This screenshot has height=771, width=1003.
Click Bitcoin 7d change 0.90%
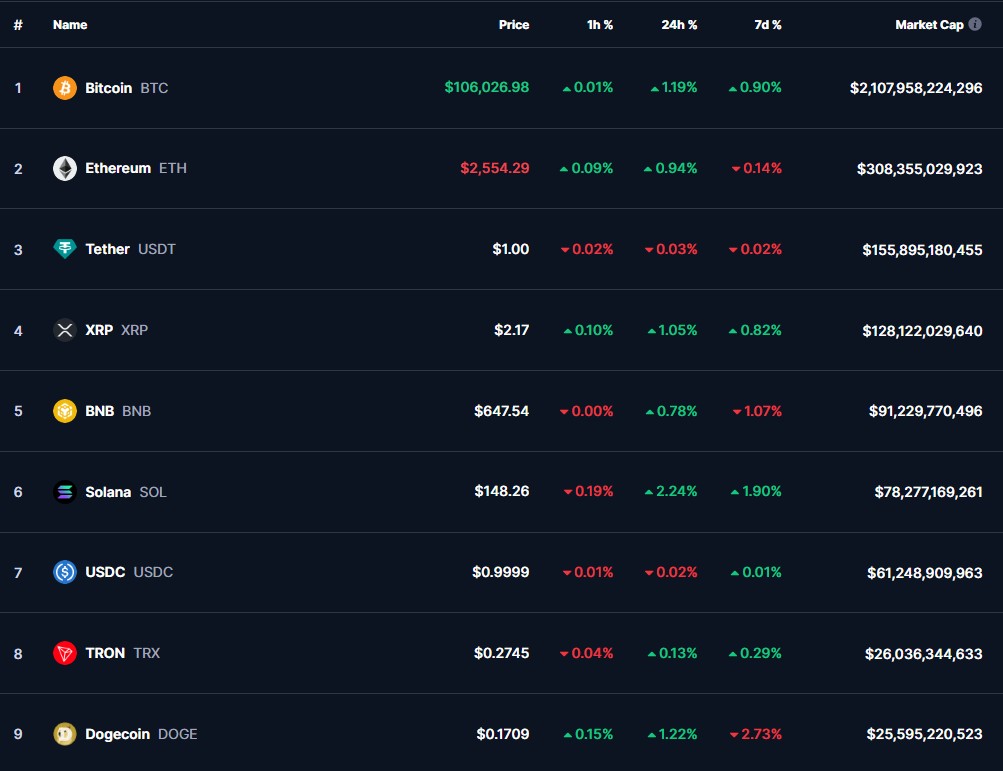click(x=755, y=87)
